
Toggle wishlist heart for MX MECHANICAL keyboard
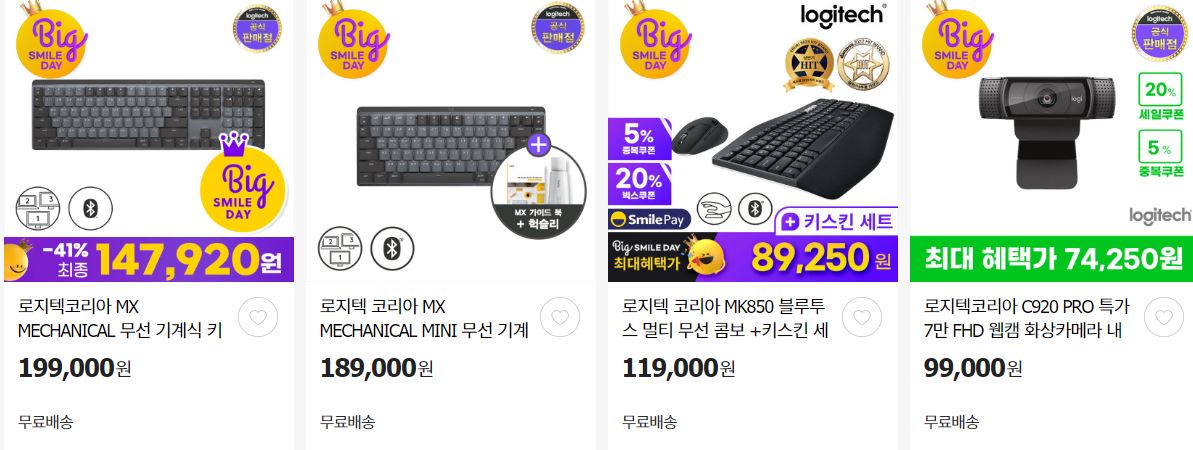[x=258, y=317]
